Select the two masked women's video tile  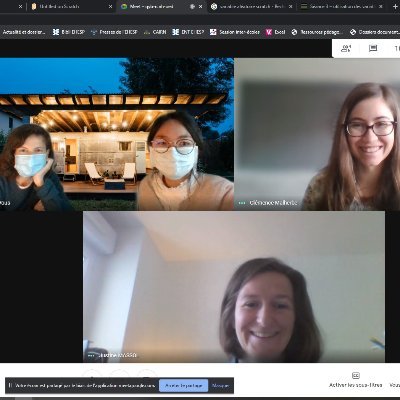pos(117,134)
